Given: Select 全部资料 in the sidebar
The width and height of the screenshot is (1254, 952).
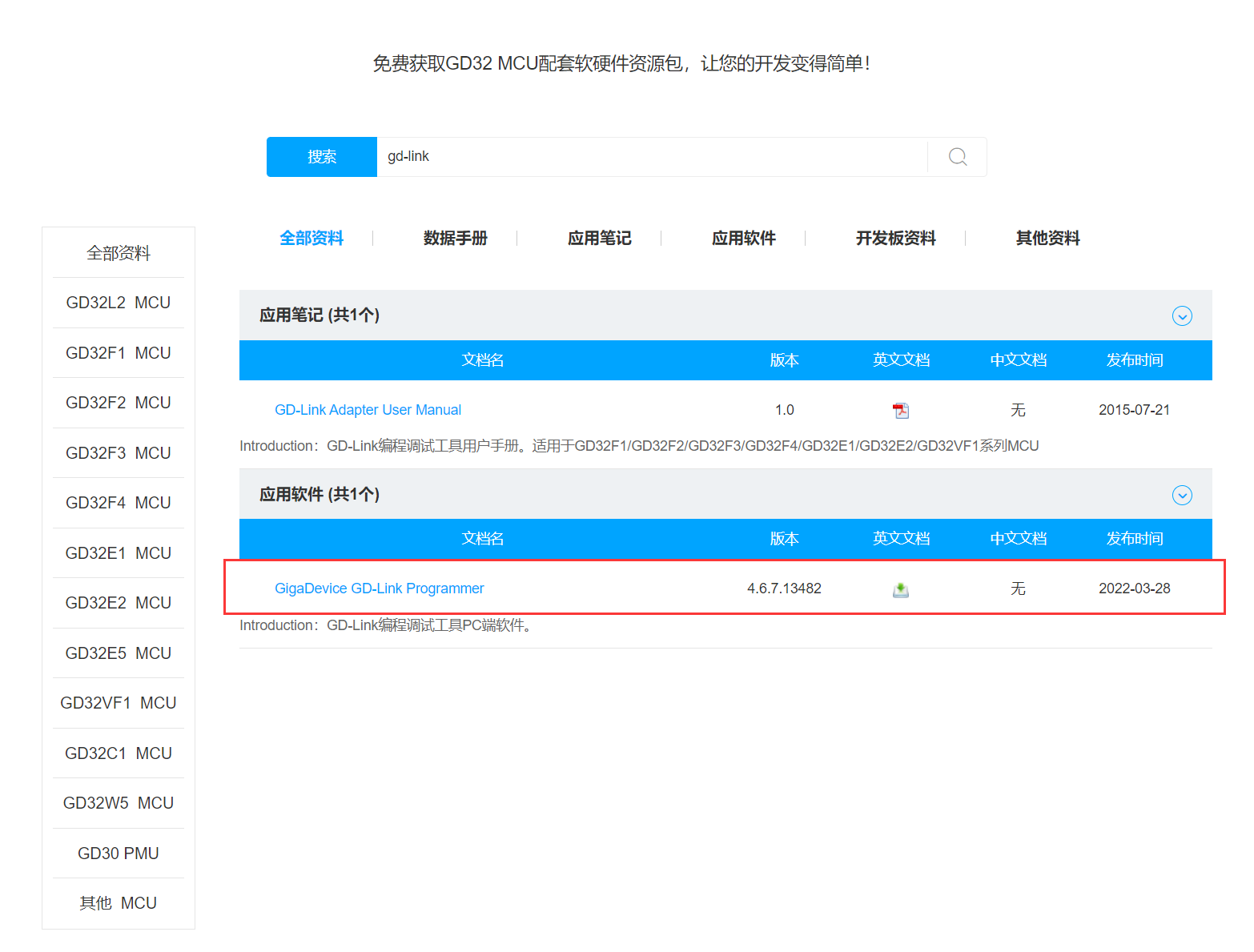Looking at the screenshot, I should (119, 253).
